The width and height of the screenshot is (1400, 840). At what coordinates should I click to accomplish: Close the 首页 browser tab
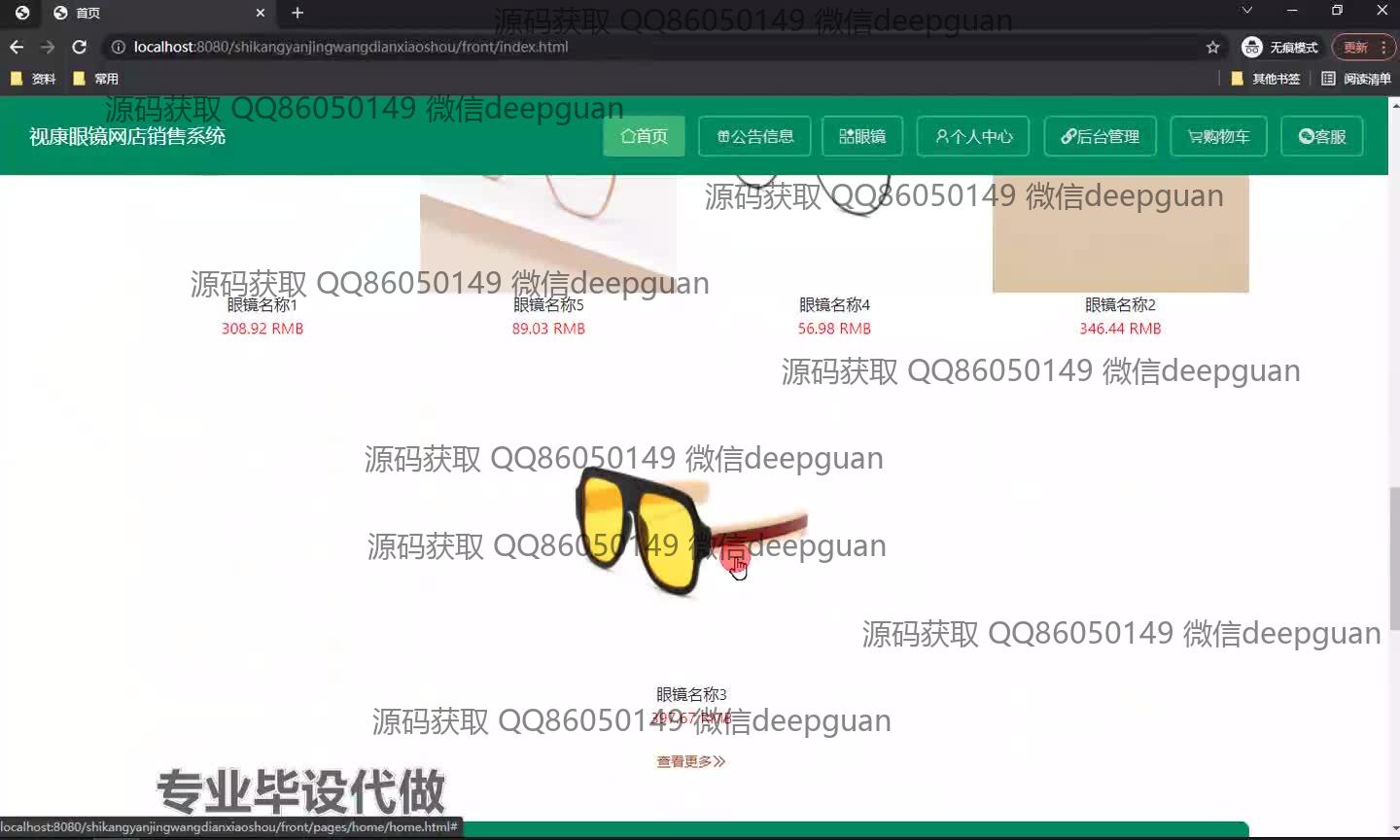pyautogui.click(x=261, y=13)
